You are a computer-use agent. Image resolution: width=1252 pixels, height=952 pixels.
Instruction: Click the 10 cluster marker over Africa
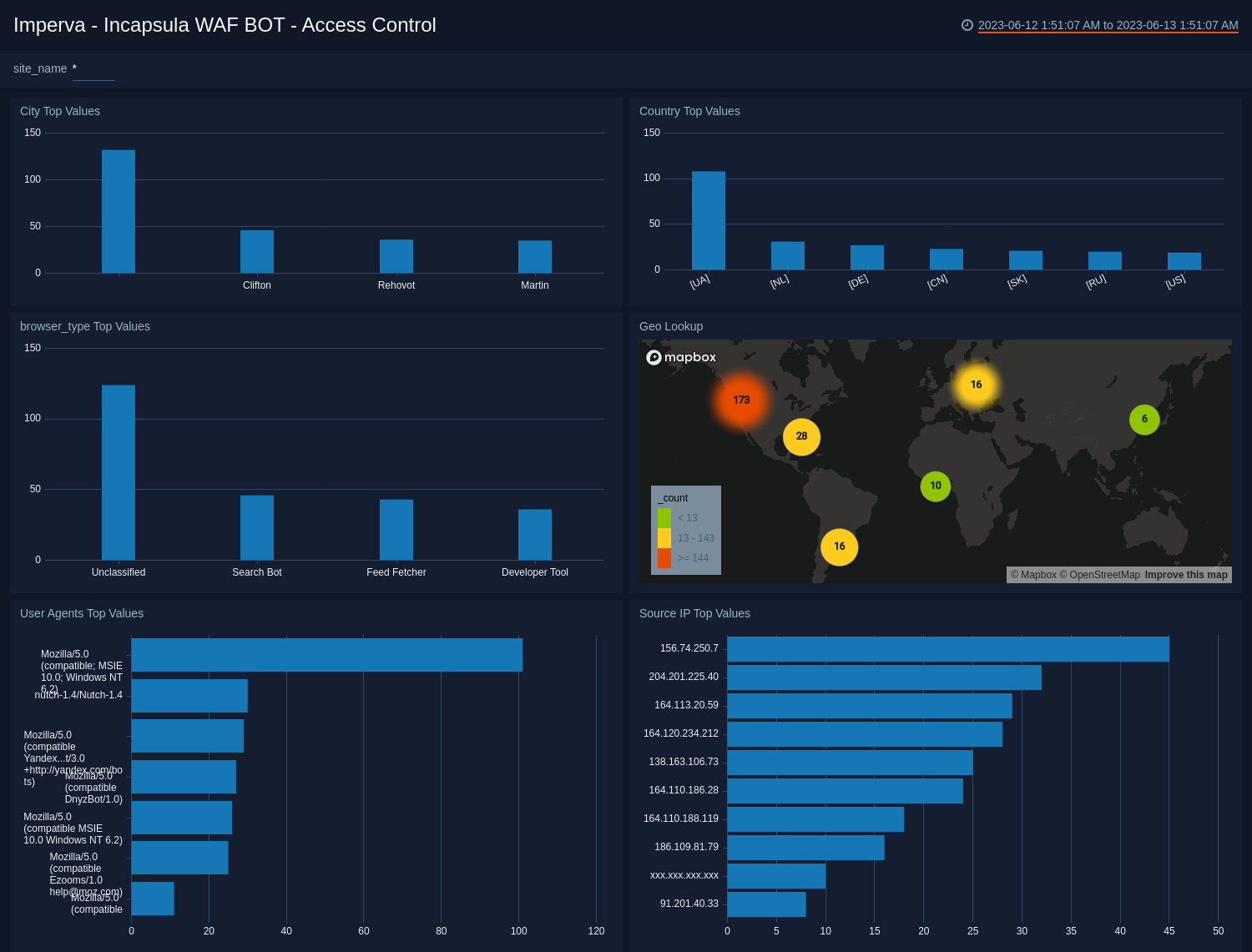[935, 485]
